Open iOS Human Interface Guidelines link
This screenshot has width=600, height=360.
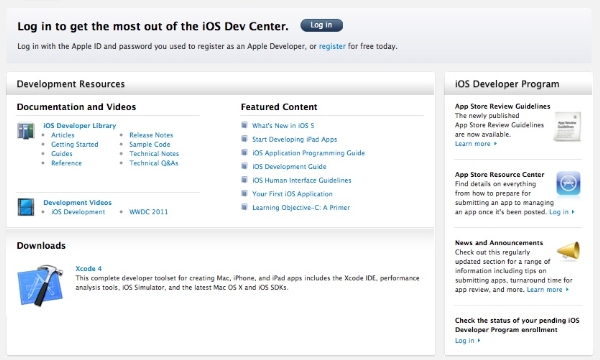pos(302,180)
